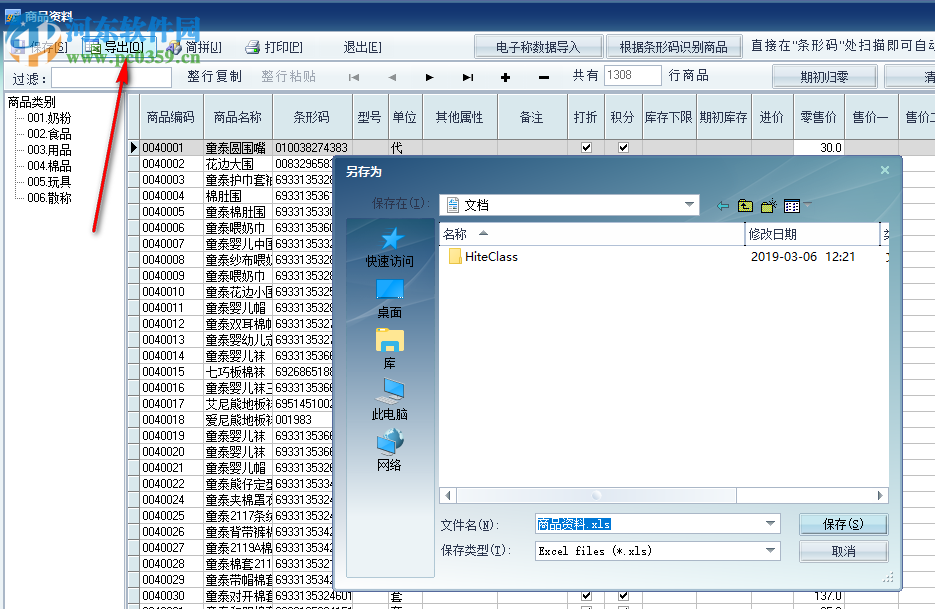Open the 保存在 location dropdown
Viewport: 935px width, 609px height.
coord(690,205)
